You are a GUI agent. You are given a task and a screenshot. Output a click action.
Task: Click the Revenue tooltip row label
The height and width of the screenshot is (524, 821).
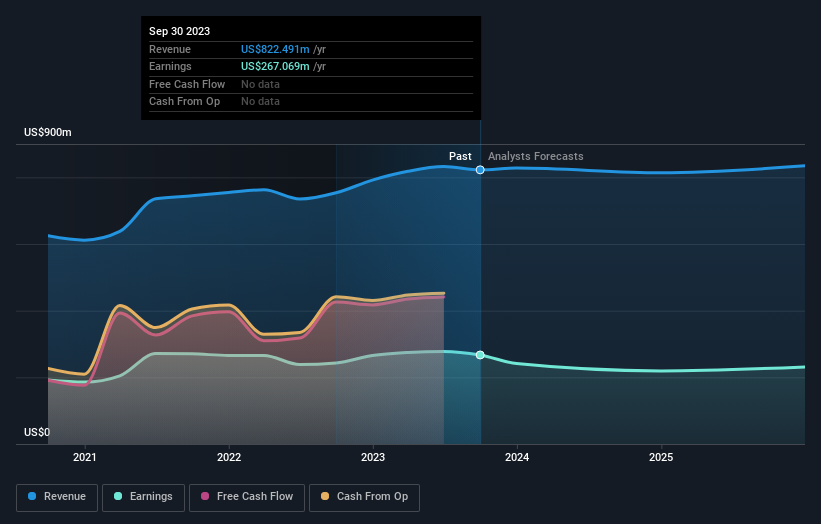click(x=170, y=49)
